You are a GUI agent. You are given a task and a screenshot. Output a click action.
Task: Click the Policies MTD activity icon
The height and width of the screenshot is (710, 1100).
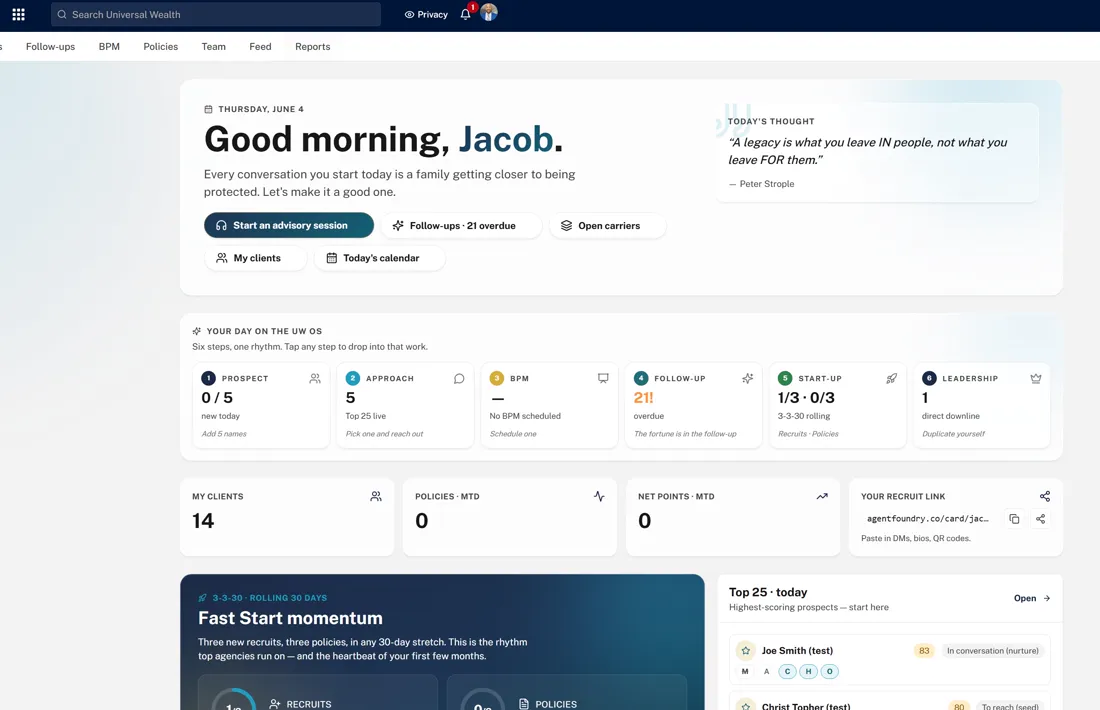pyautogui.click(x=599, y=496)
